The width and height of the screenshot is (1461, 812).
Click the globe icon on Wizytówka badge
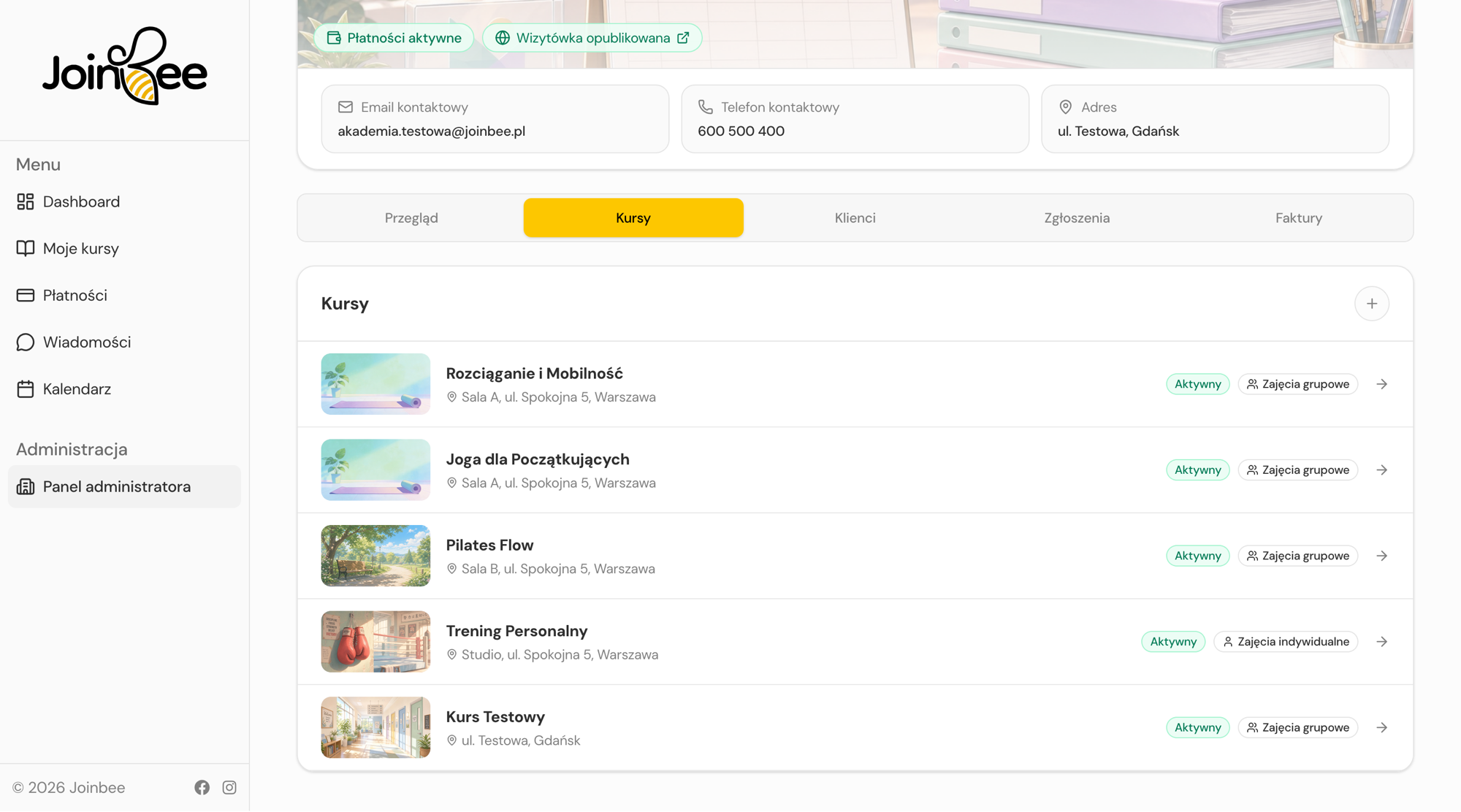click(x=503, y=38)
